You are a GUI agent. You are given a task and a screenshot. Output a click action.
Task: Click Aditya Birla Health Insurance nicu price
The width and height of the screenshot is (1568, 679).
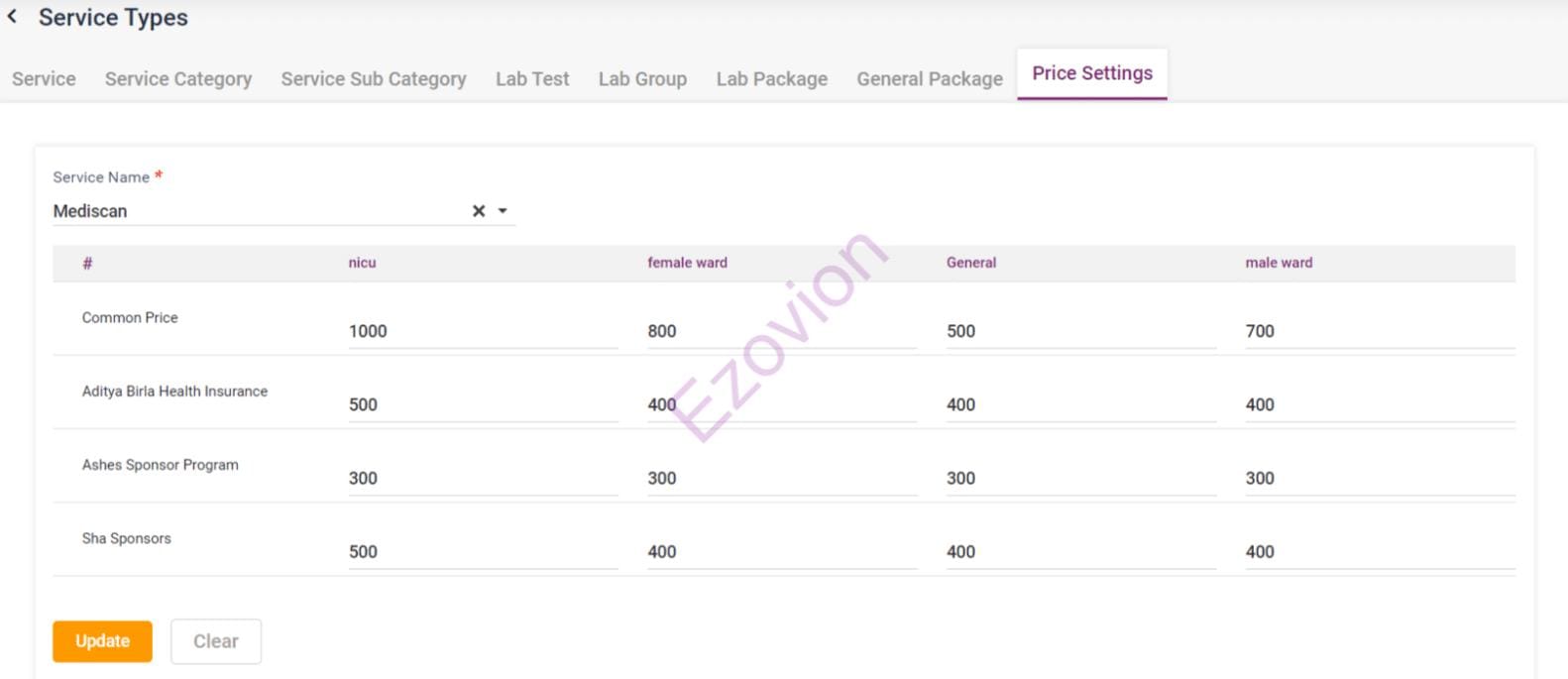tap(483, 404)
